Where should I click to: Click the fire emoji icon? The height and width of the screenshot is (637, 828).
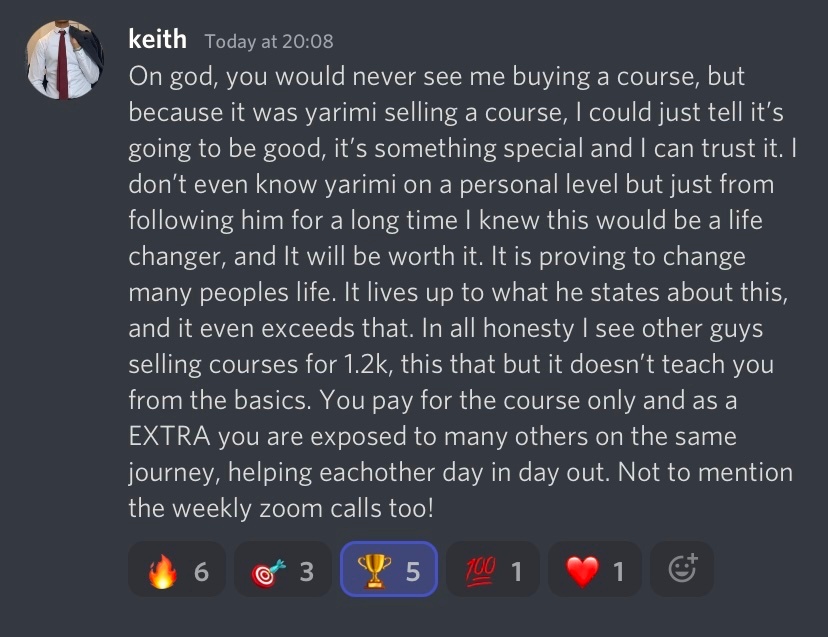point(161,571)
